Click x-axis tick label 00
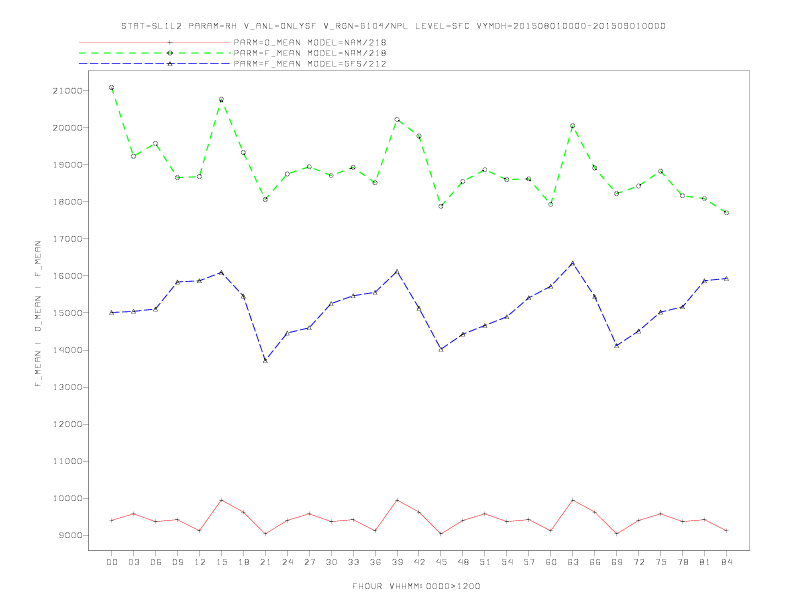 pyautogui.click(x=112, y=562)
